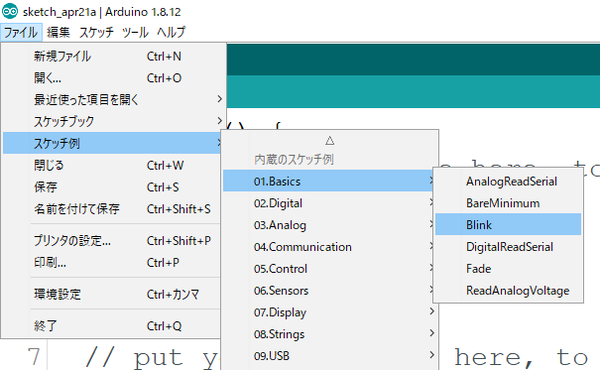Open the BareMinimum example sketch
The width and height of the screenshot is (600, 370).
pos(508,203)
